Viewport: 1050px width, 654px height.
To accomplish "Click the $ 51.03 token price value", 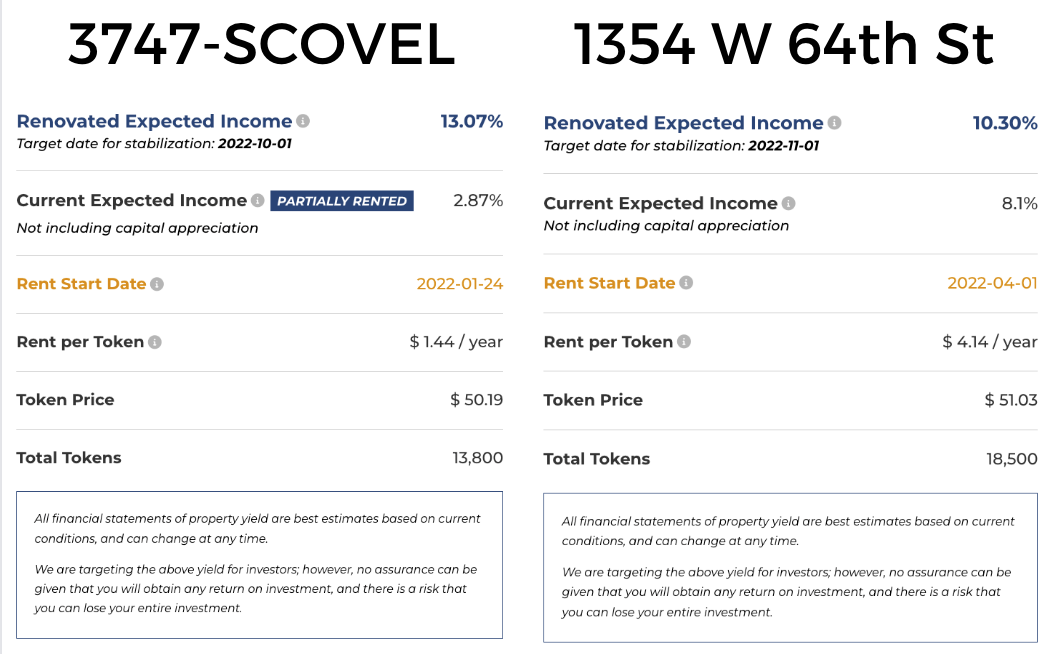I will click(x=1010, y=400).
